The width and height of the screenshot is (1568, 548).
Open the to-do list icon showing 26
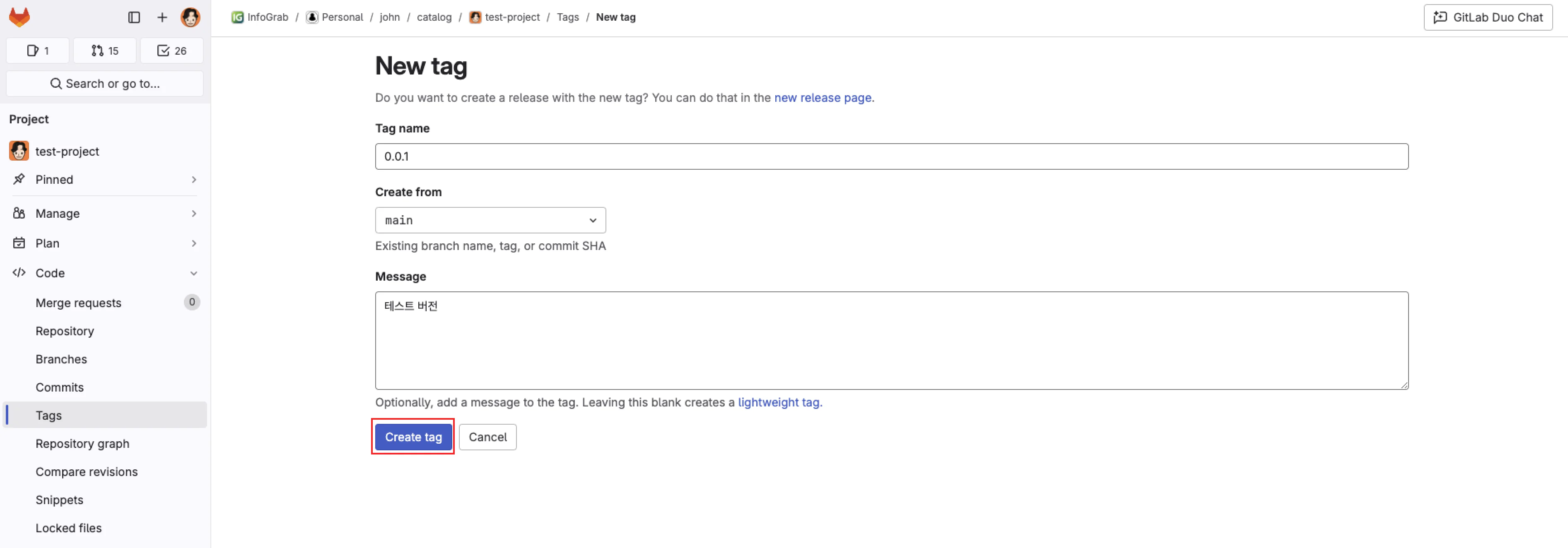coord(171,50)
